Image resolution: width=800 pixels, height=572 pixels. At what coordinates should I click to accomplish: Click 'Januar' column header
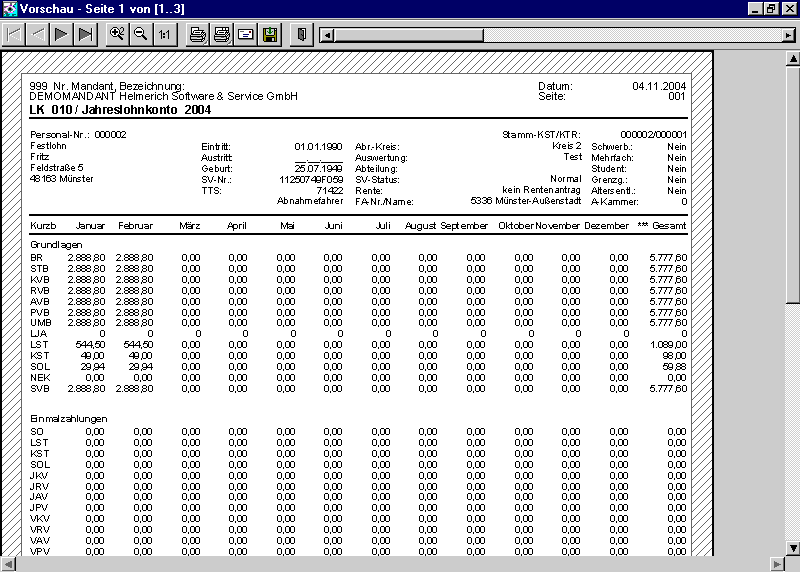click(x=90, y=226)
